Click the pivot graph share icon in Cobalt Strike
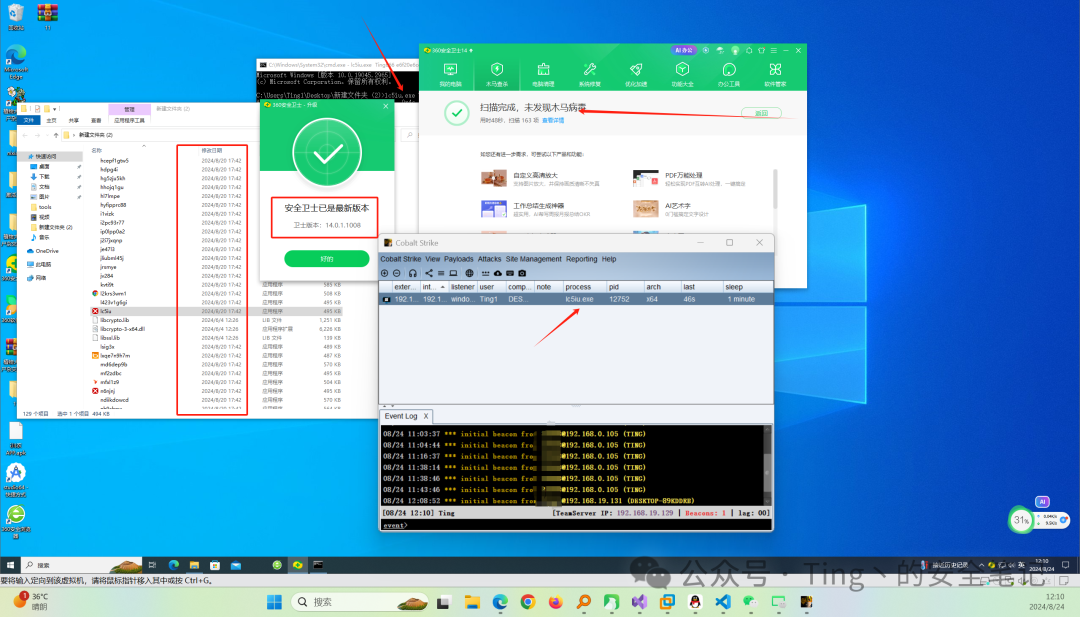The height and width of the screenshot is (617, 1080). click(x=428, y=273)
